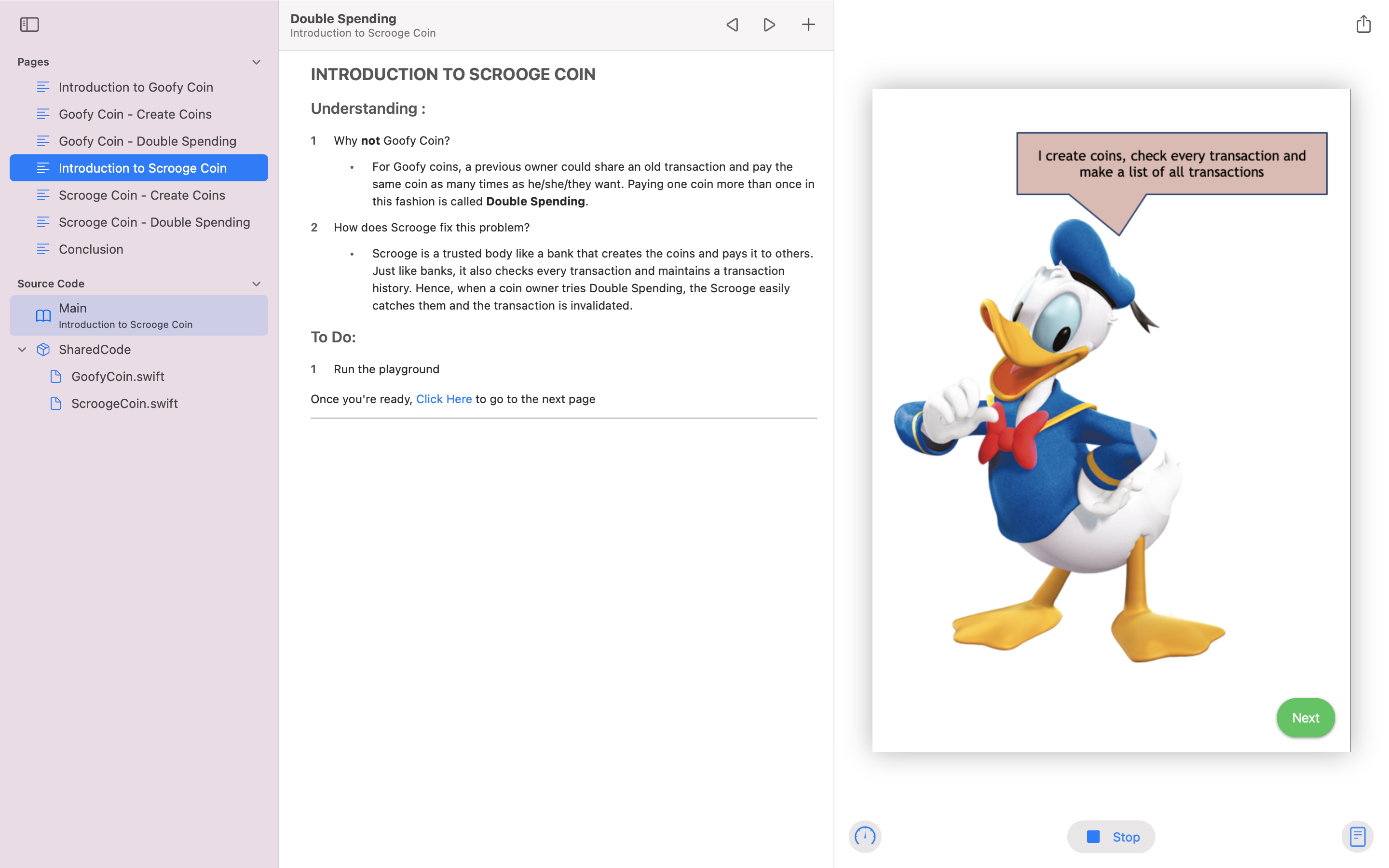Select the Main source code item
The height and width of the screenshot is (868, 1389).
[138, 315]
